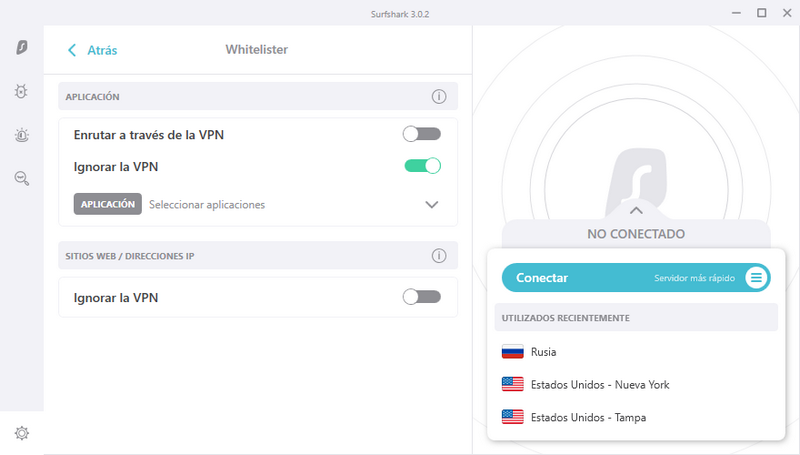The height and width of the screenshot is (455, 800).
Task: Click the Whitelister page title
Action: (x=257, y=49)
